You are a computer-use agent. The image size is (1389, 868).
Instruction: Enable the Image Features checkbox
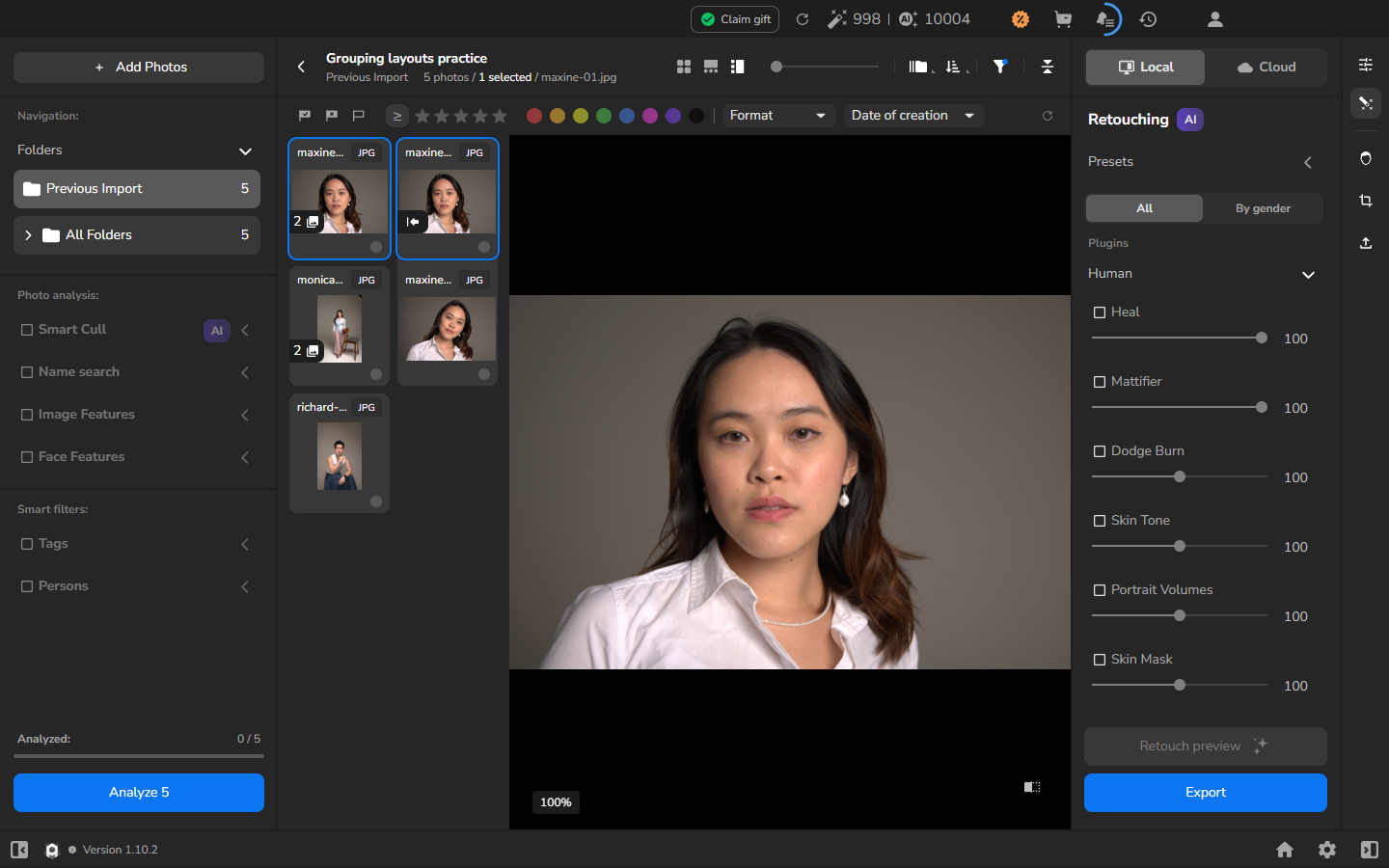pyautogui.click(x=27, y=415)
